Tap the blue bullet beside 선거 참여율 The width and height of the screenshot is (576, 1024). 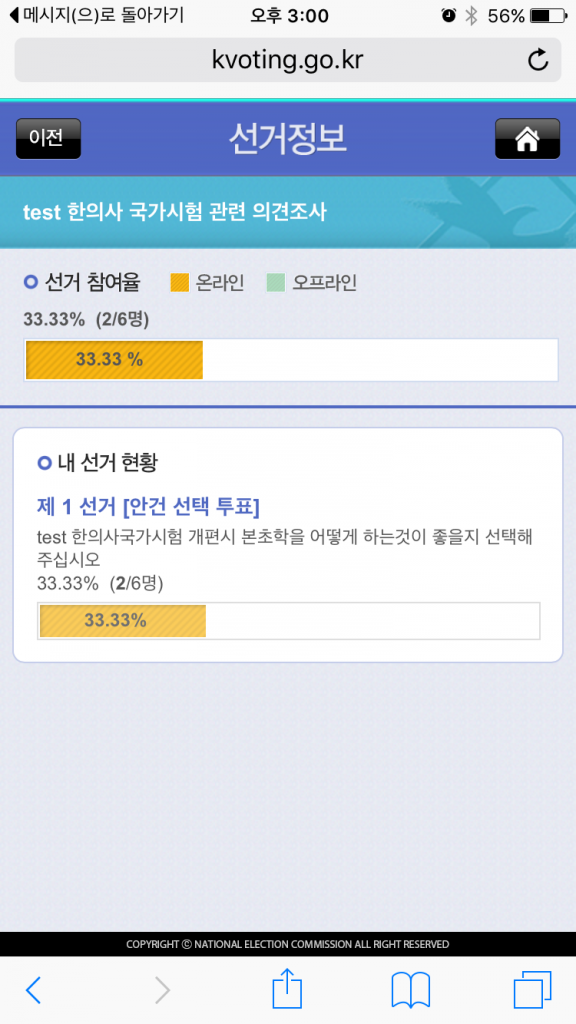[31, 283]
